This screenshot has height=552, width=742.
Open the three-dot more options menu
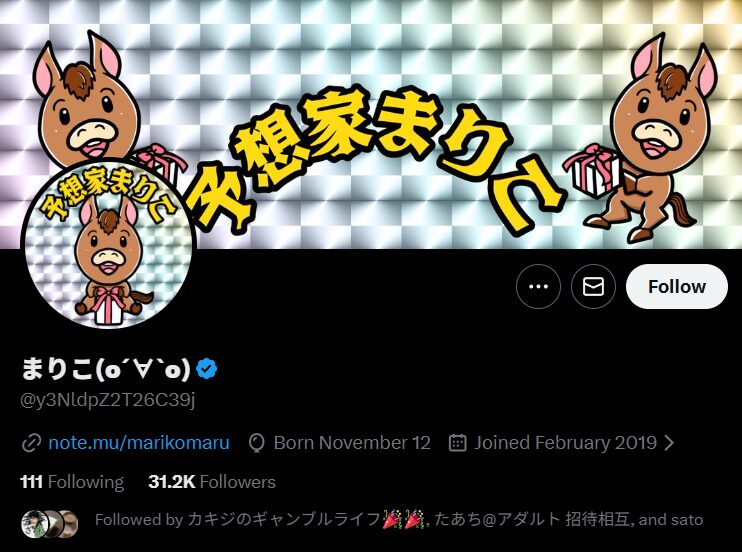pyautogui.click(x=538, y=286)
